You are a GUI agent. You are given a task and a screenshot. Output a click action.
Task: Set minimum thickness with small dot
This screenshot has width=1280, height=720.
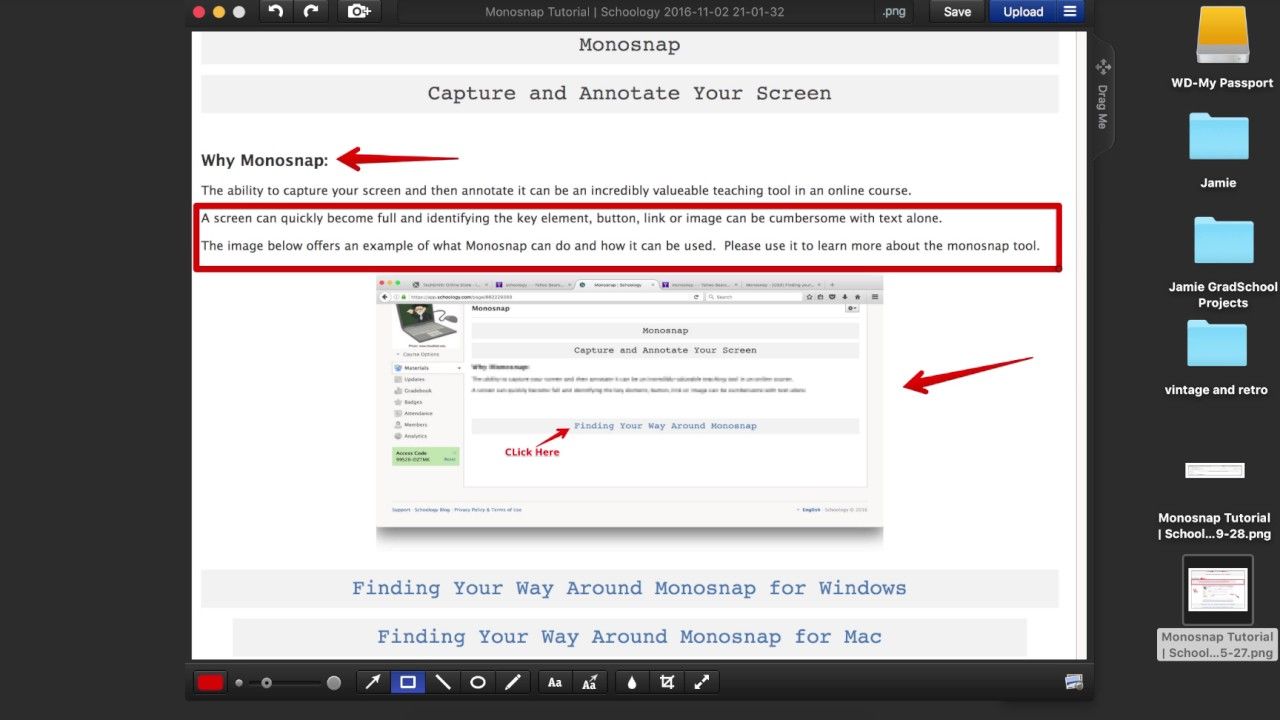[x=239, y=683]
